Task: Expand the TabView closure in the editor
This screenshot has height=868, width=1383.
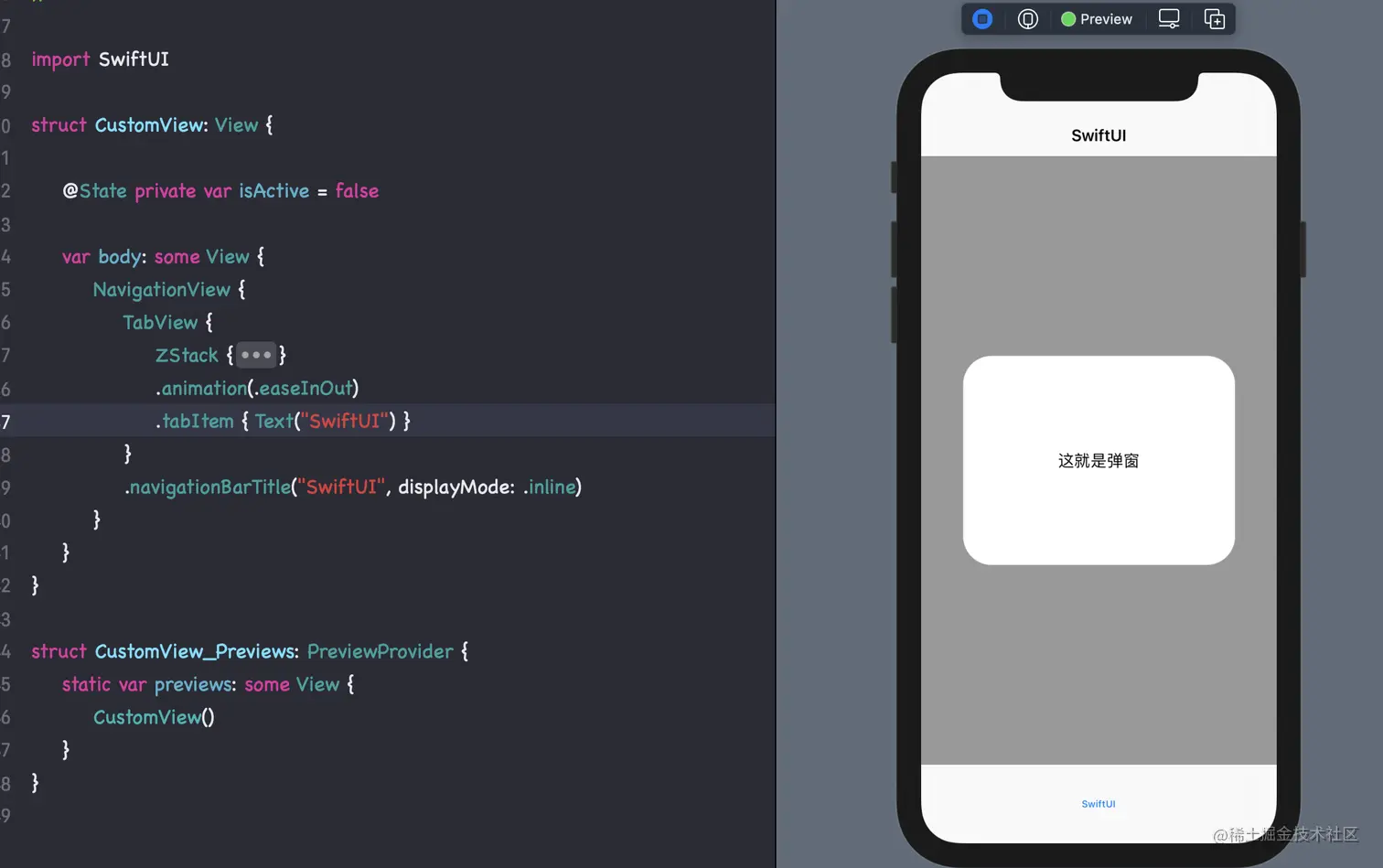Action: (160, 322)
